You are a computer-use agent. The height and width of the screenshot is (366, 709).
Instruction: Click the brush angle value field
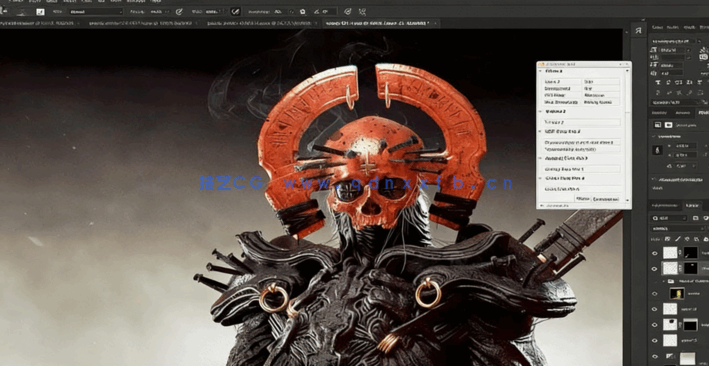click(x=329, y=12)
